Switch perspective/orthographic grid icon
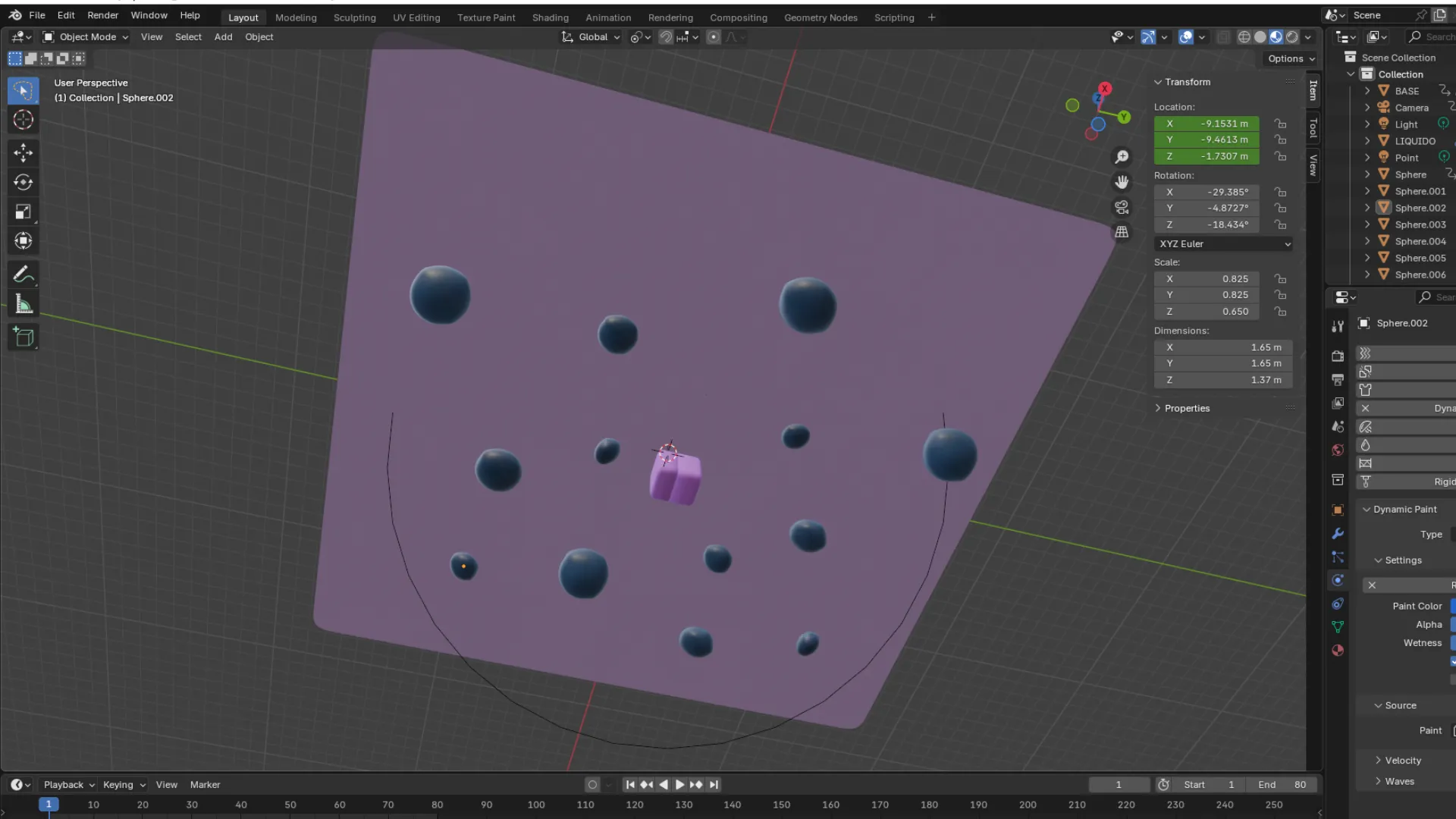 (1122, 232)
